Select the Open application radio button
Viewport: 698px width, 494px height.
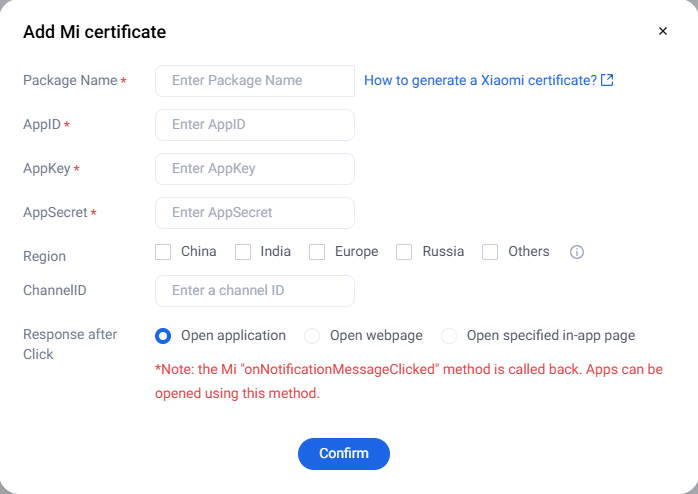163,336
